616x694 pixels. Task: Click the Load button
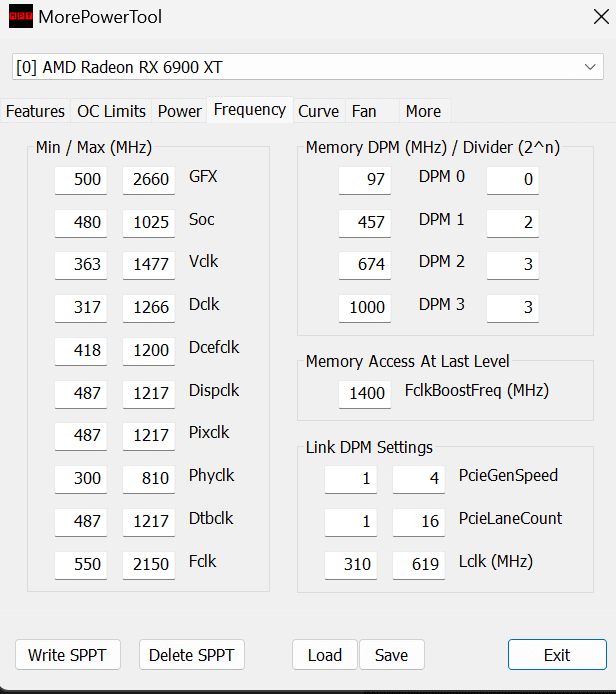[325, 655]
